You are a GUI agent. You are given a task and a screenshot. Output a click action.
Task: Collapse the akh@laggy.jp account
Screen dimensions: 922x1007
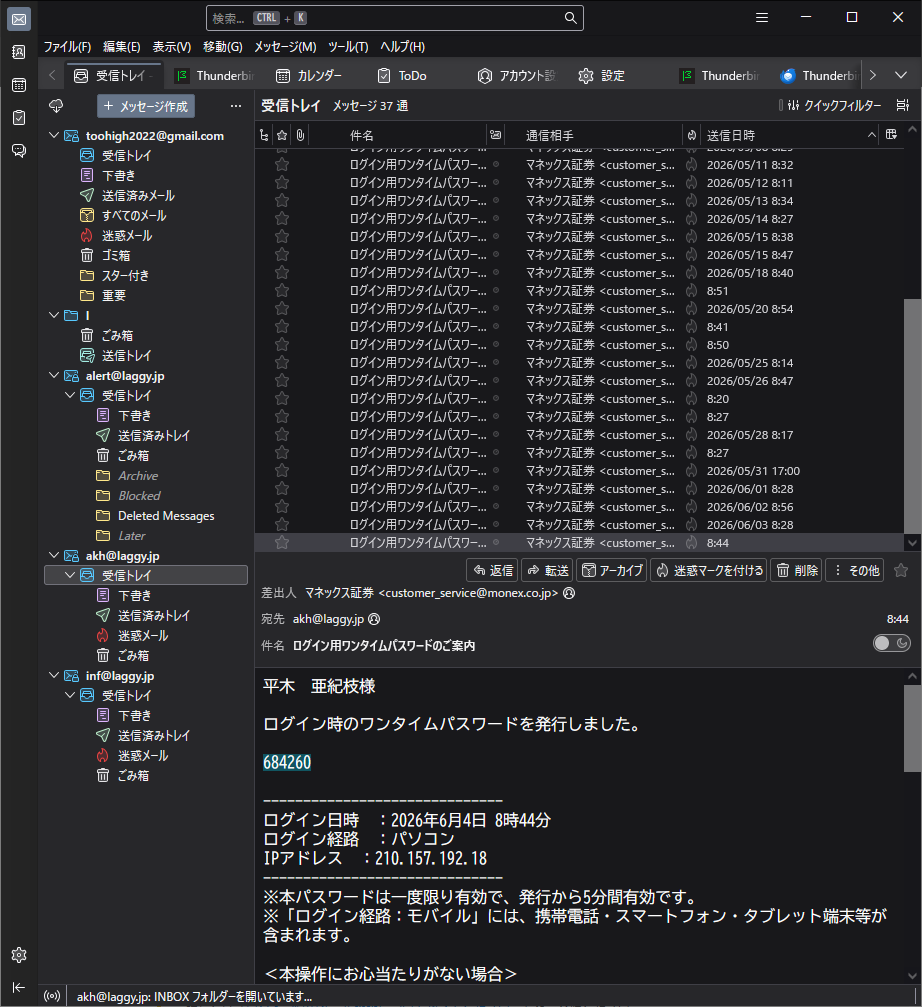pyautogui.click(x=55, y=556)
